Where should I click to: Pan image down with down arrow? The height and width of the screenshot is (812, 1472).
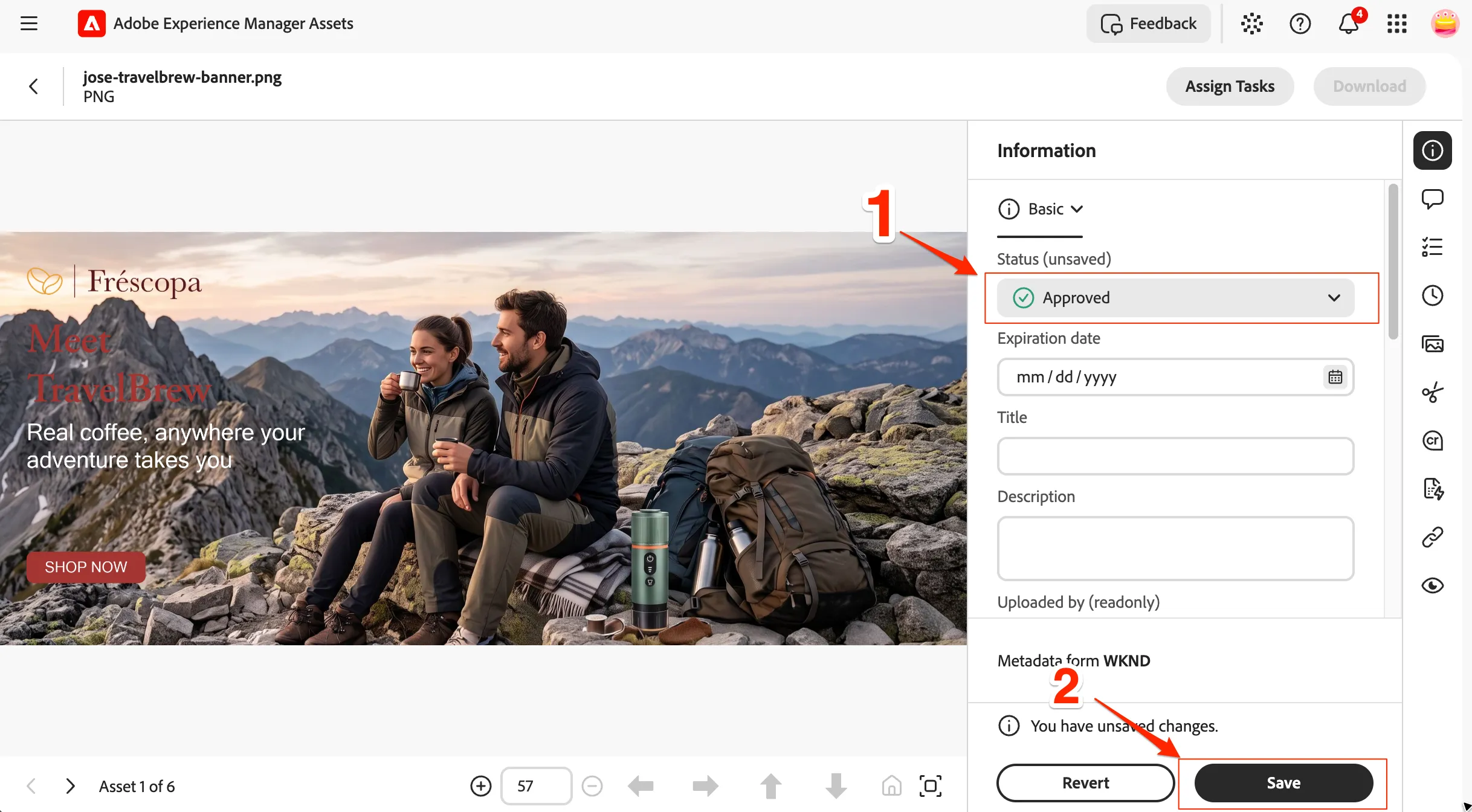836,786
